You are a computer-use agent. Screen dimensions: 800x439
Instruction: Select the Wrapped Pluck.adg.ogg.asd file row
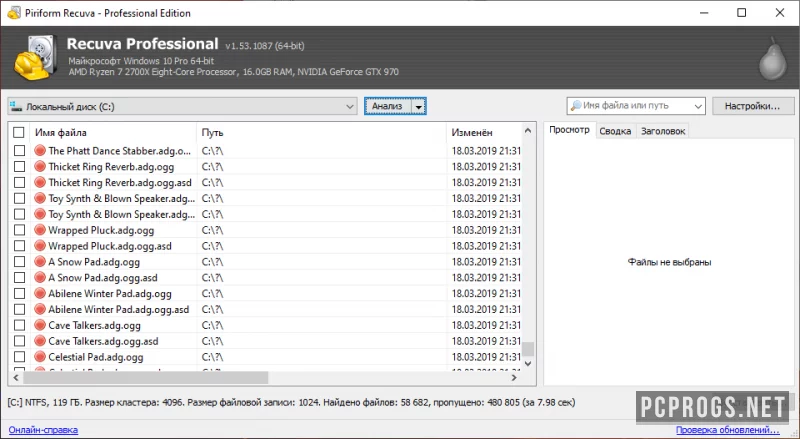click(265, 246)
